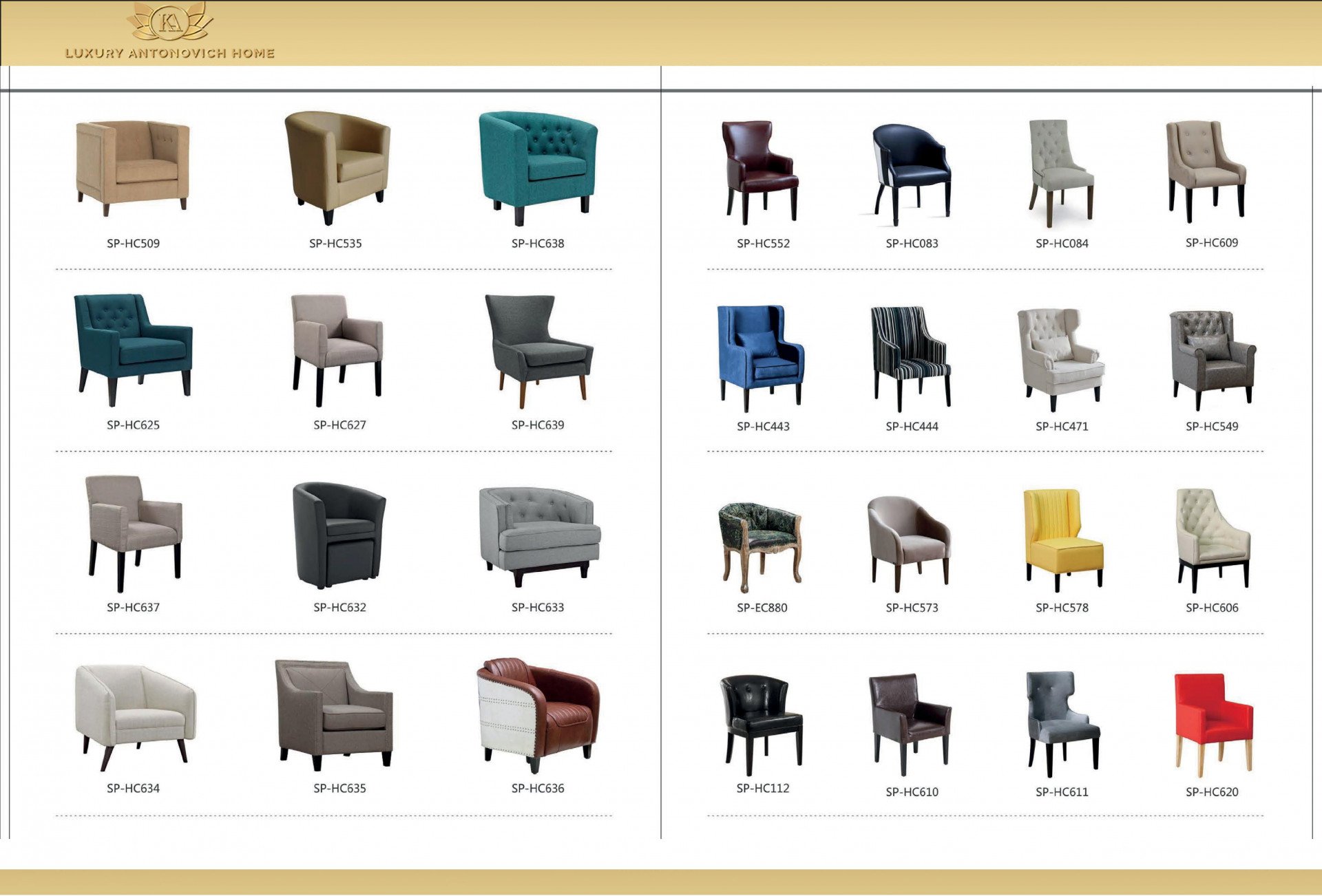Click the SP-EC880 product code label
Image resolution: width=1322 pixels, height=896 pixels.
click(x=762, y=608)
